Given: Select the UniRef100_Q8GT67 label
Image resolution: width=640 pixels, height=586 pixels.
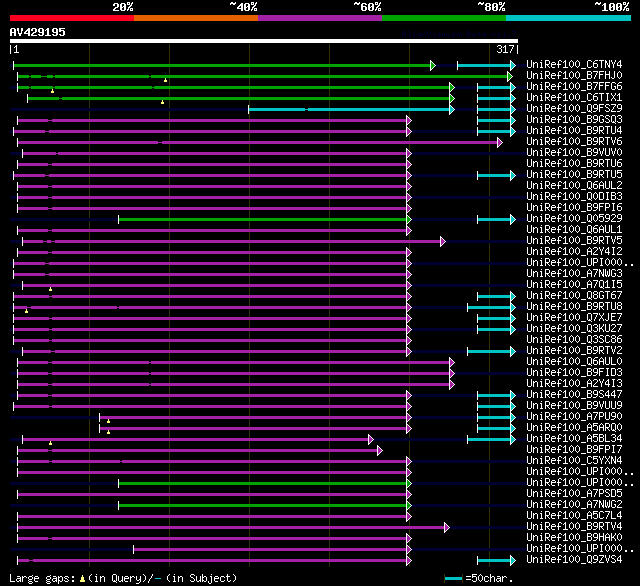Looking at the screenshot, I should click(x=574, y=296).
